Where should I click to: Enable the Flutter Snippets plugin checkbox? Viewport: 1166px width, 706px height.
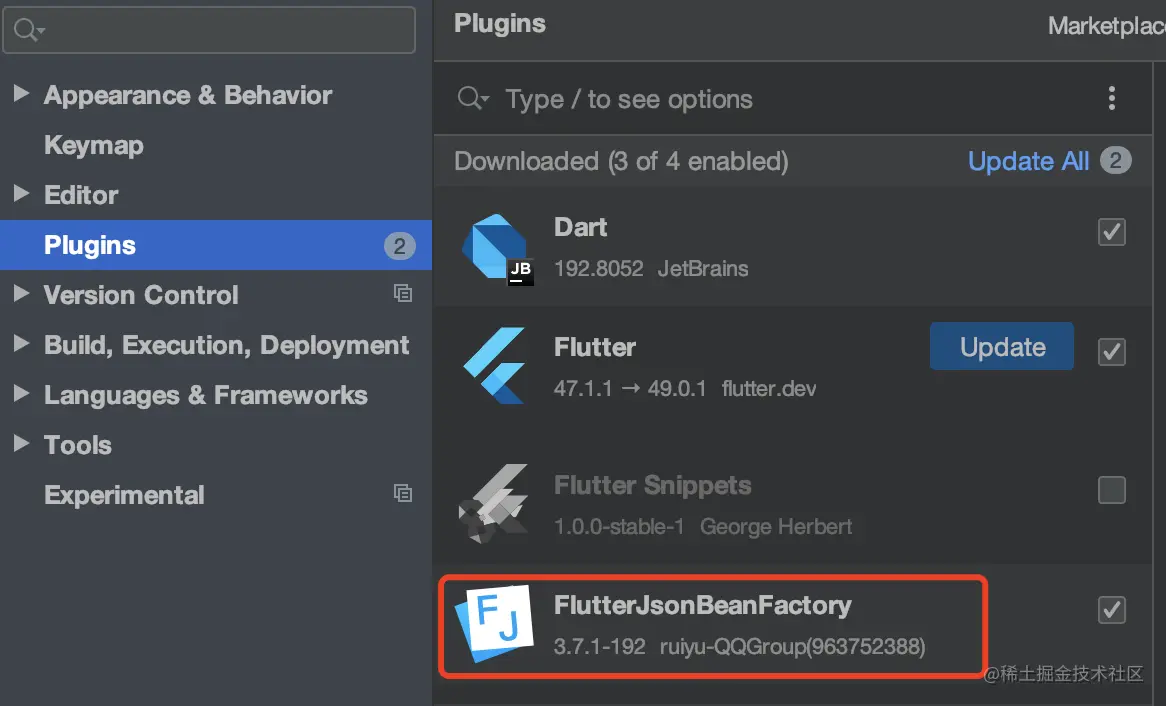(x=1112, y=490)
